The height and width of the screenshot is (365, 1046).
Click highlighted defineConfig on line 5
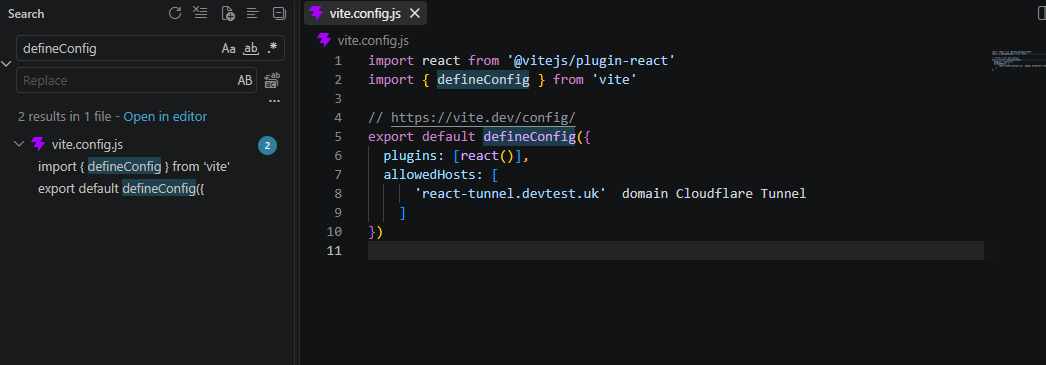coord(530,137)
